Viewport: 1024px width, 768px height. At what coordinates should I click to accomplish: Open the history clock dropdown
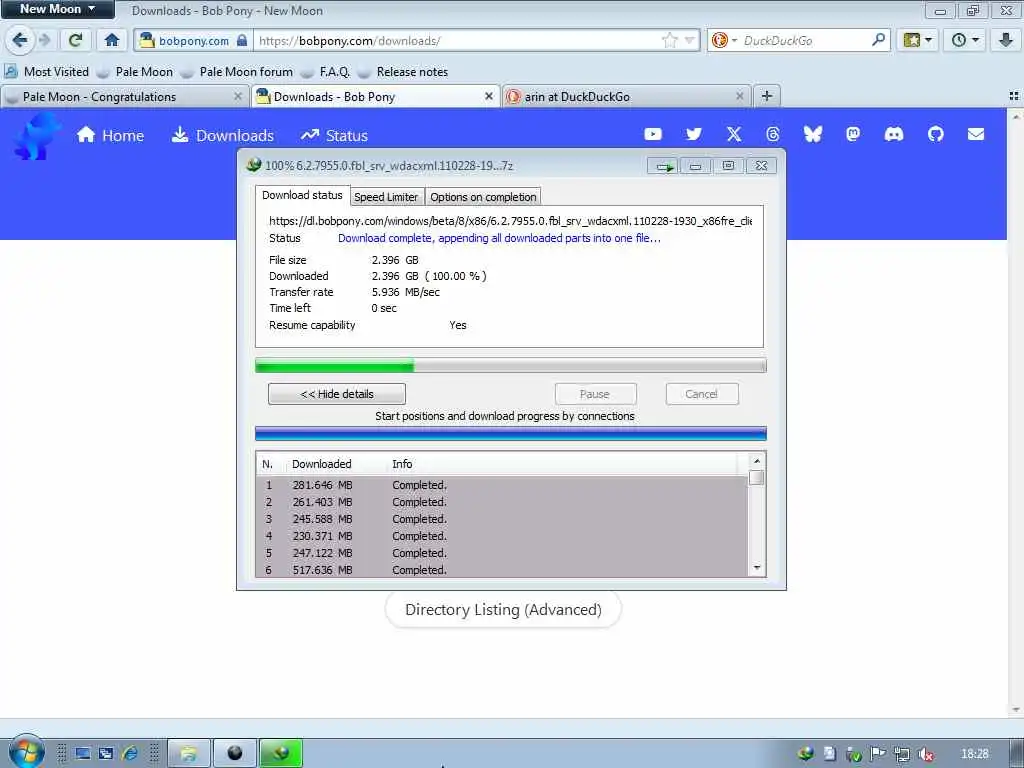[x=965, y=40]
